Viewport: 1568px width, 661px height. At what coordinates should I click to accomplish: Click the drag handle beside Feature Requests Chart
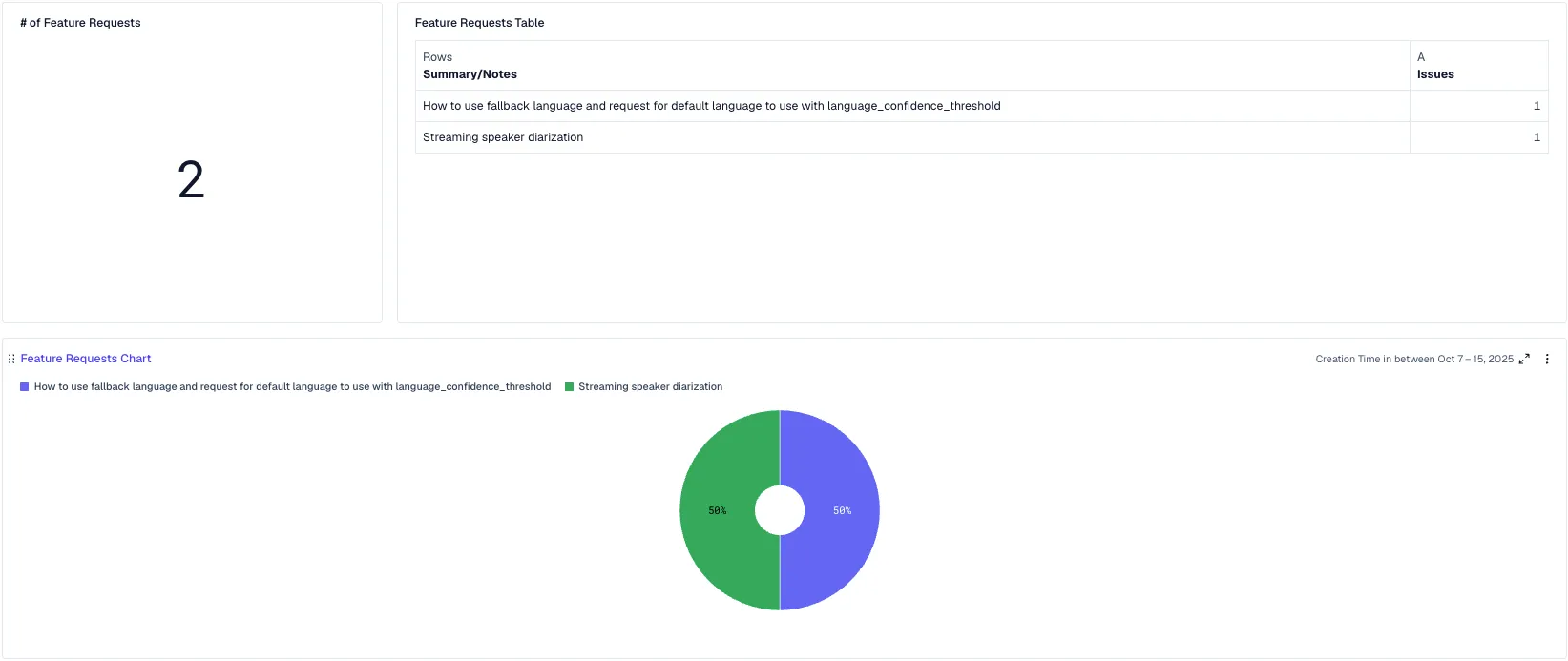11,360
